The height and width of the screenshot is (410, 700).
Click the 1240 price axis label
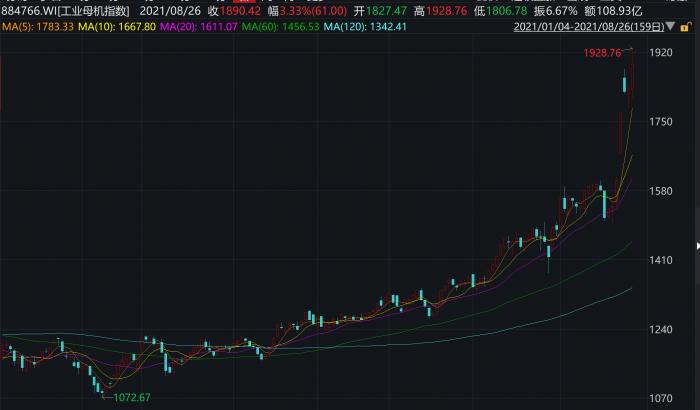[661, 329]
